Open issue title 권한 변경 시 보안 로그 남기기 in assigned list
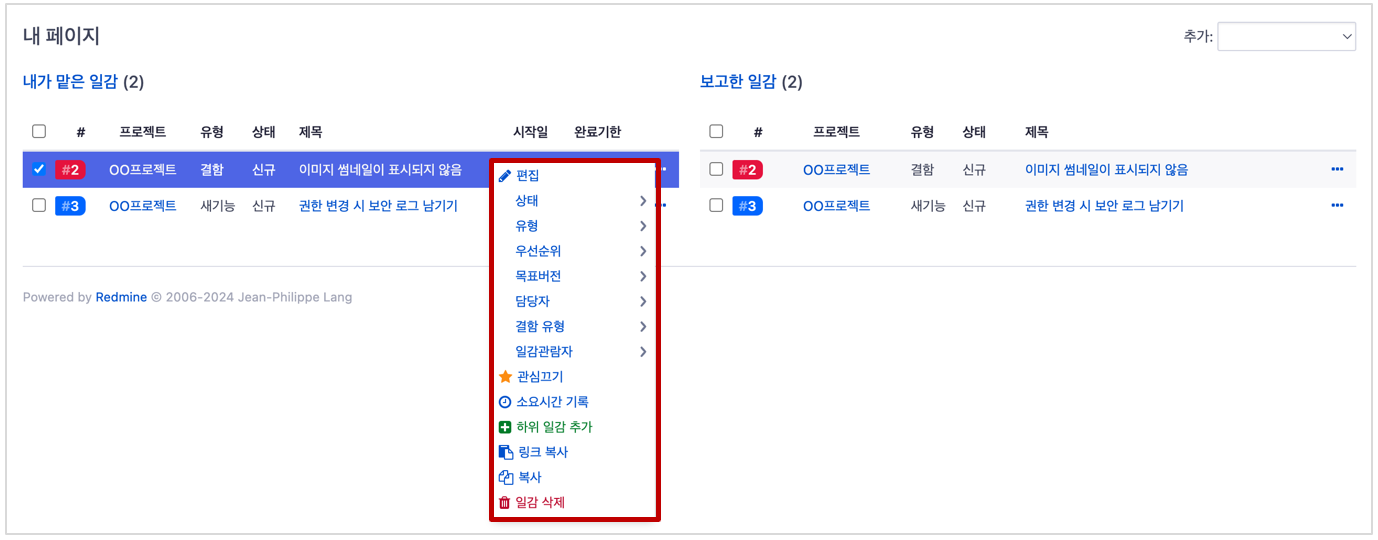The image size is (1378, 540). coord(378,206)
